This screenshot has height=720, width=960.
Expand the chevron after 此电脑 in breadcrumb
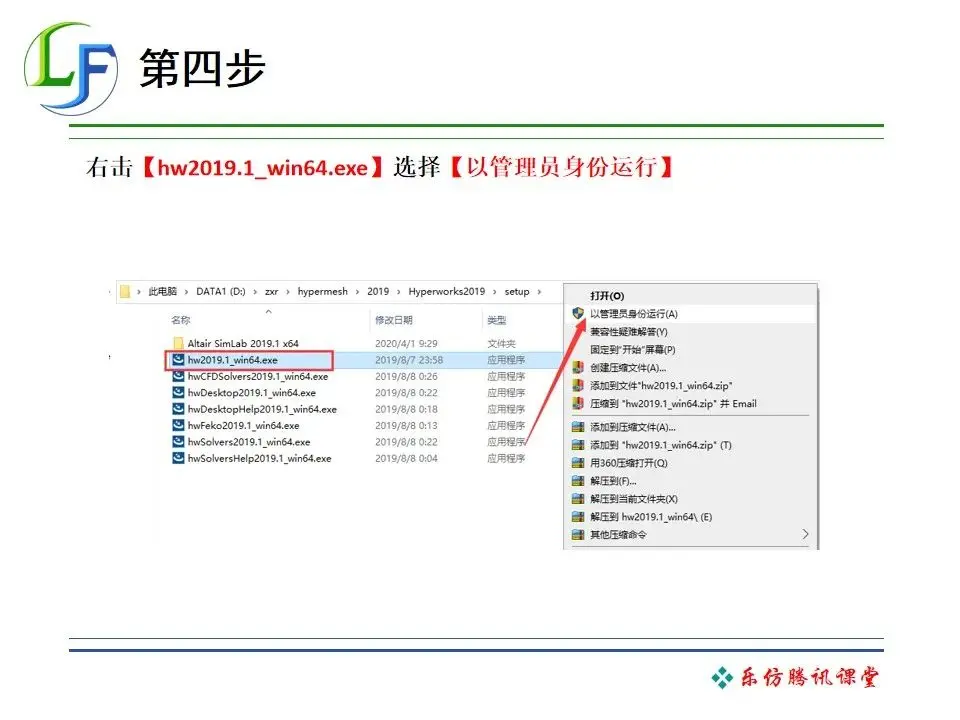pos(186,292)
